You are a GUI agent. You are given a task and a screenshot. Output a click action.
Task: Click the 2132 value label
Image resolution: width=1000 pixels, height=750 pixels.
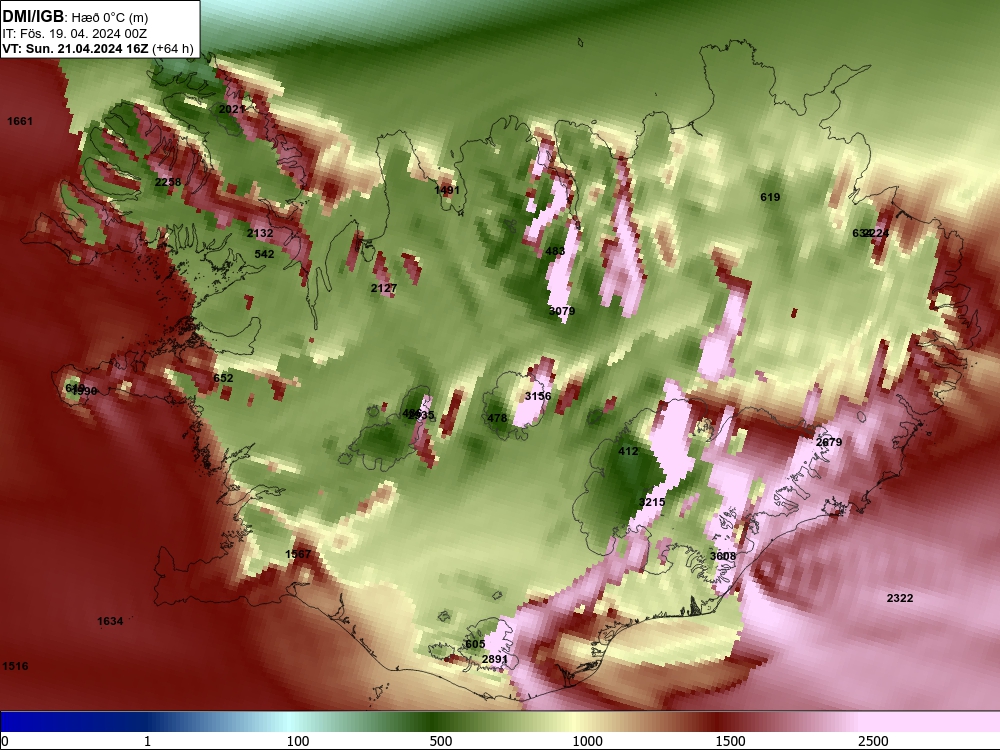[x=260, y=233]
